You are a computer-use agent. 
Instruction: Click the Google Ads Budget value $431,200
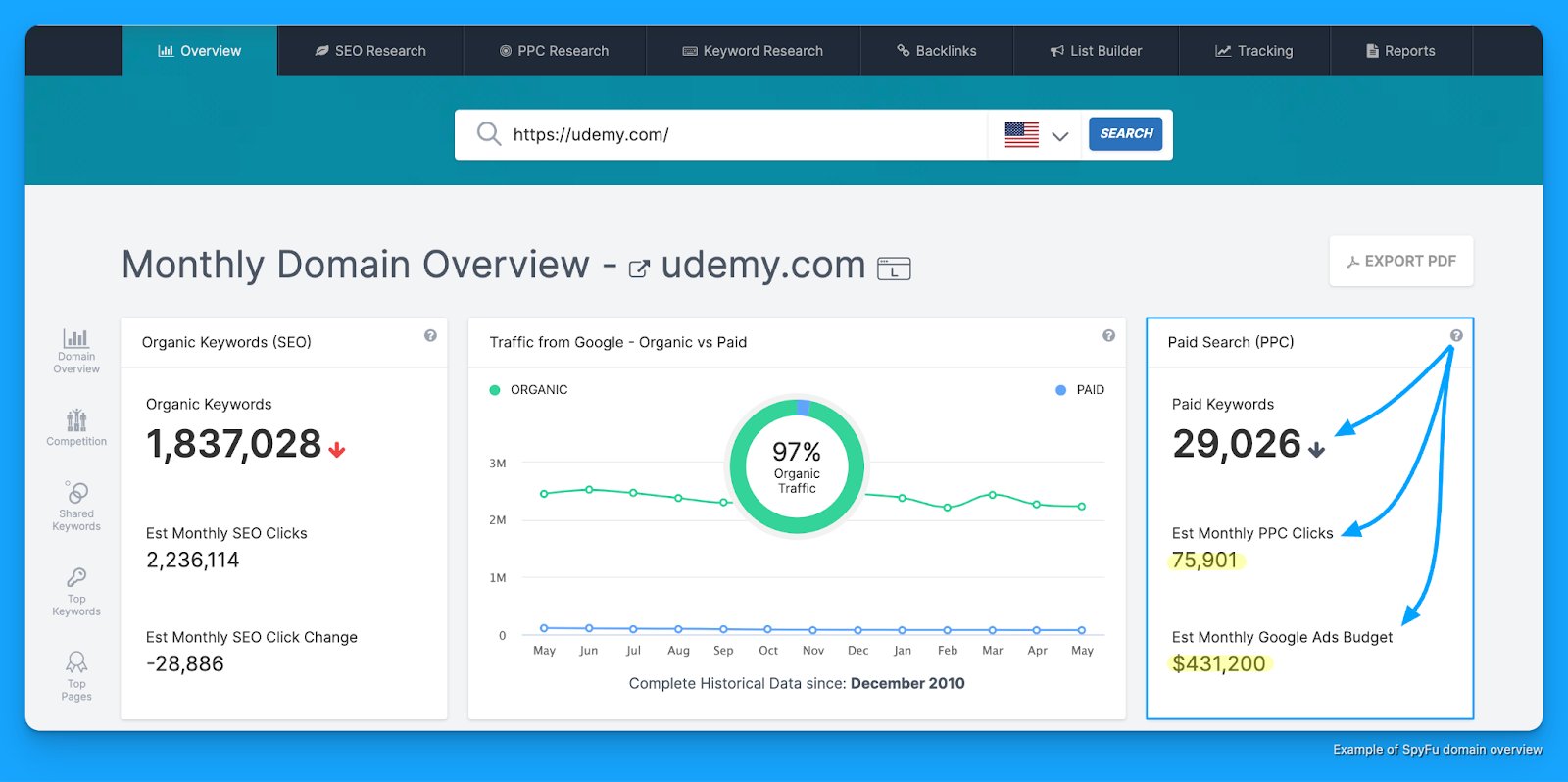coord(1219,664)
